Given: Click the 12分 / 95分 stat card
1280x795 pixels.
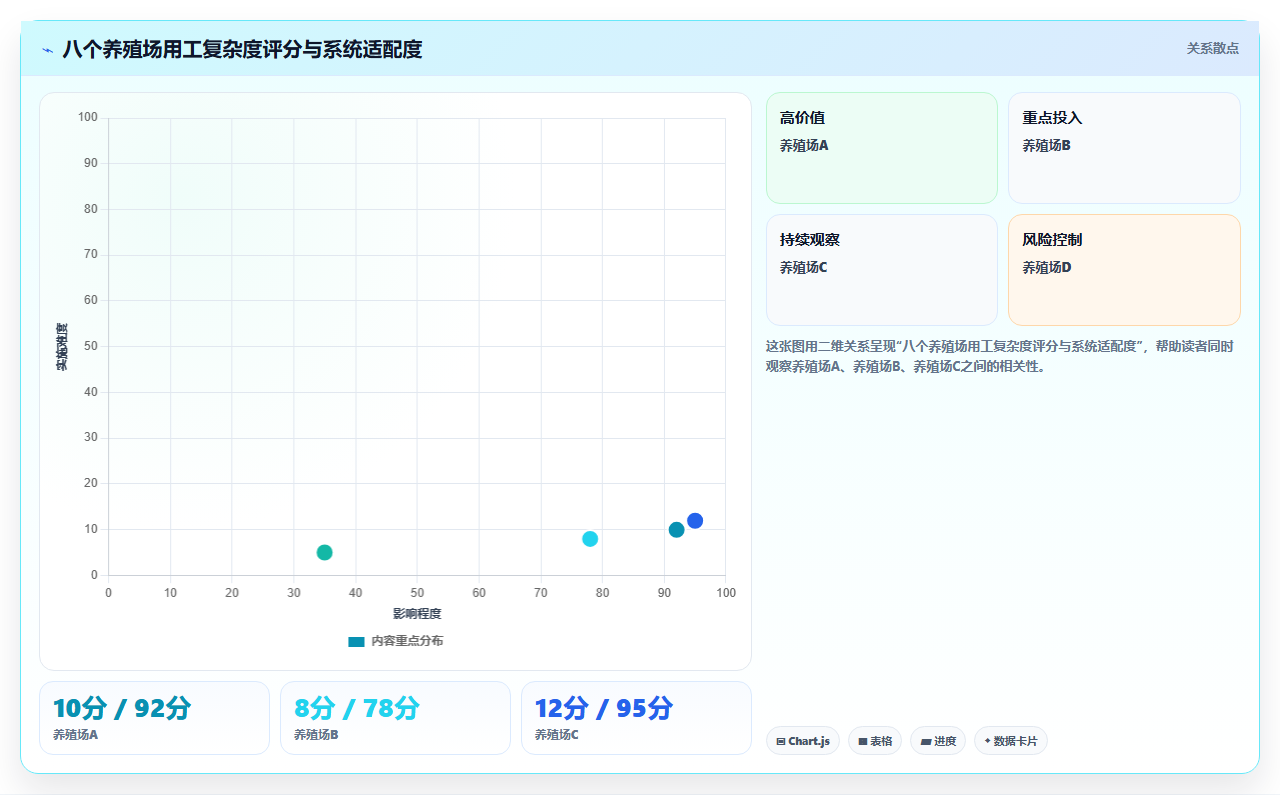Looking at the screenshot, I should (x=636, y=718).
